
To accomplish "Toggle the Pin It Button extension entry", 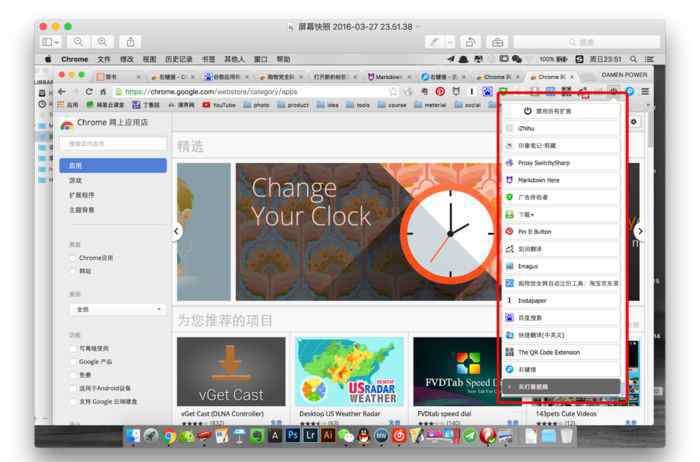I will (x=561, y=232).
